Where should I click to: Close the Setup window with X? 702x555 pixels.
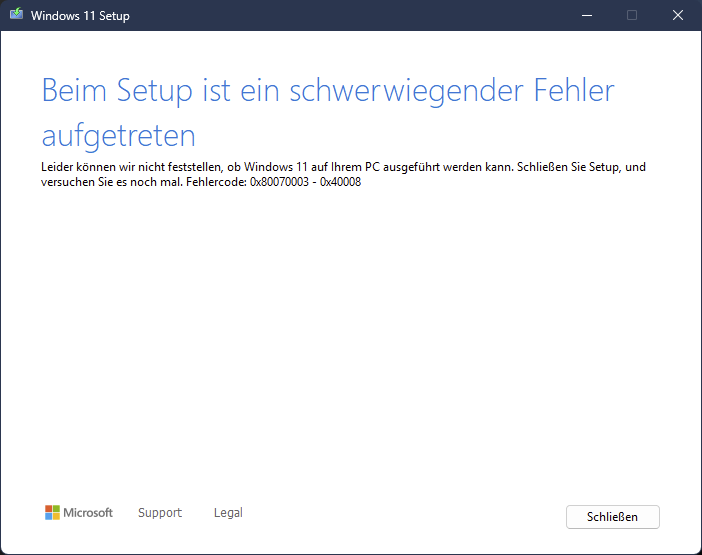[x=678, y=16]
